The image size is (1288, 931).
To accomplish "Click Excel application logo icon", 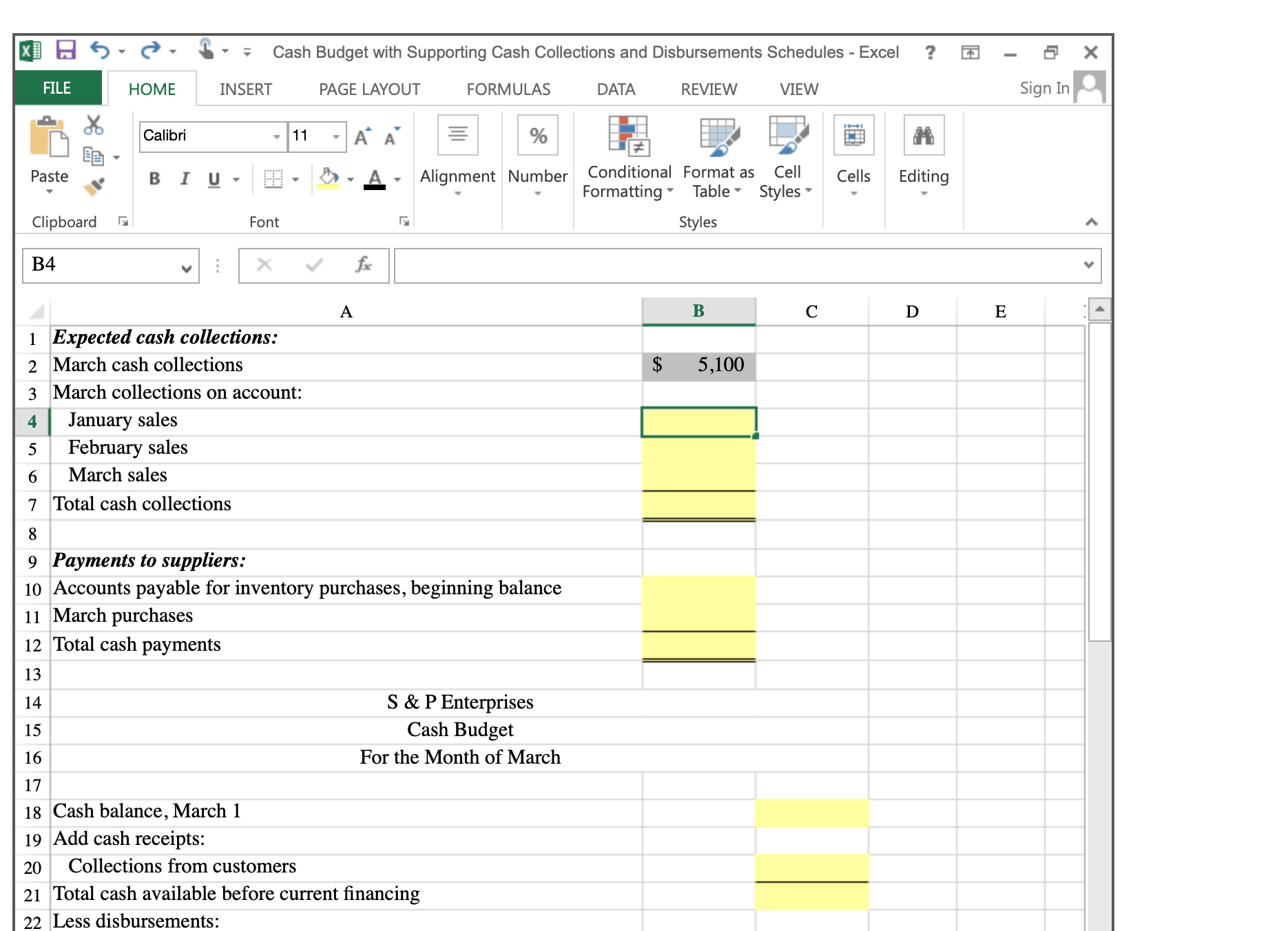I will 30,51.
